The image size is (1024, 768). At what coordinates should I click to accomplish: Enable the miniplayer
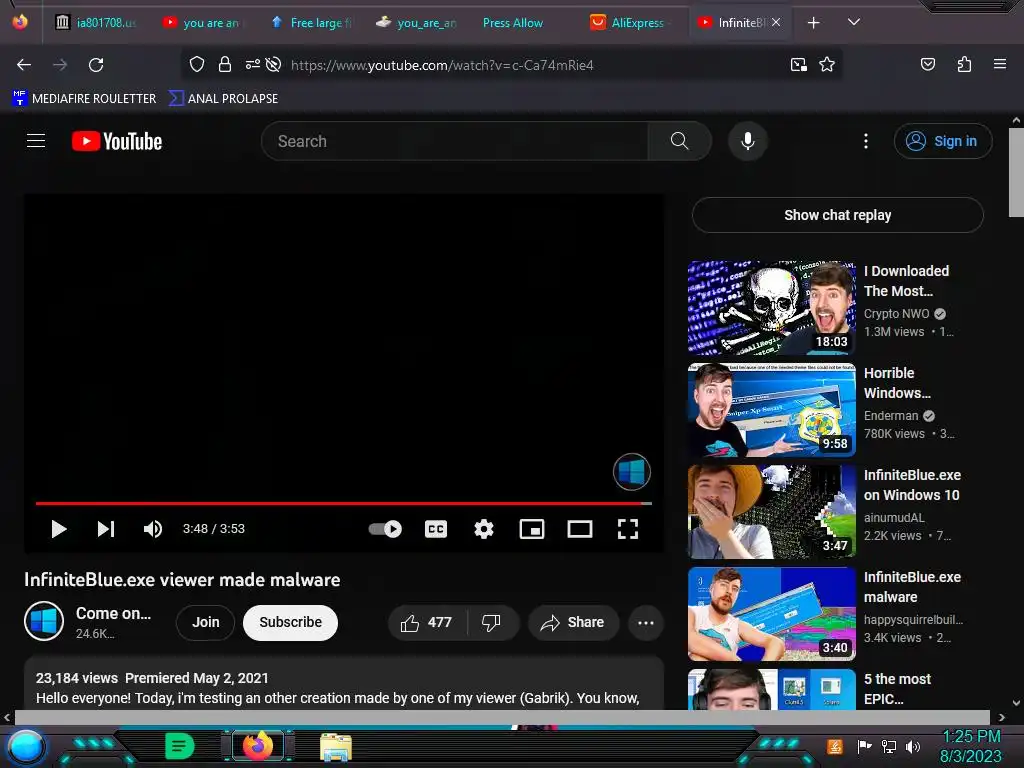tap(532, 529)
